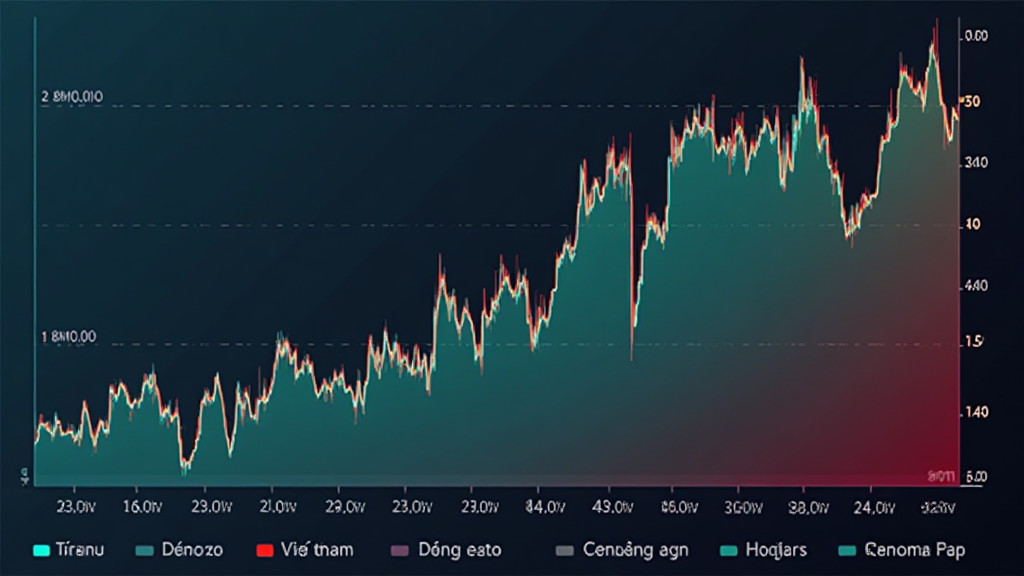Click the 2 8M0.0I0 left axis label

tap(71, 97)
